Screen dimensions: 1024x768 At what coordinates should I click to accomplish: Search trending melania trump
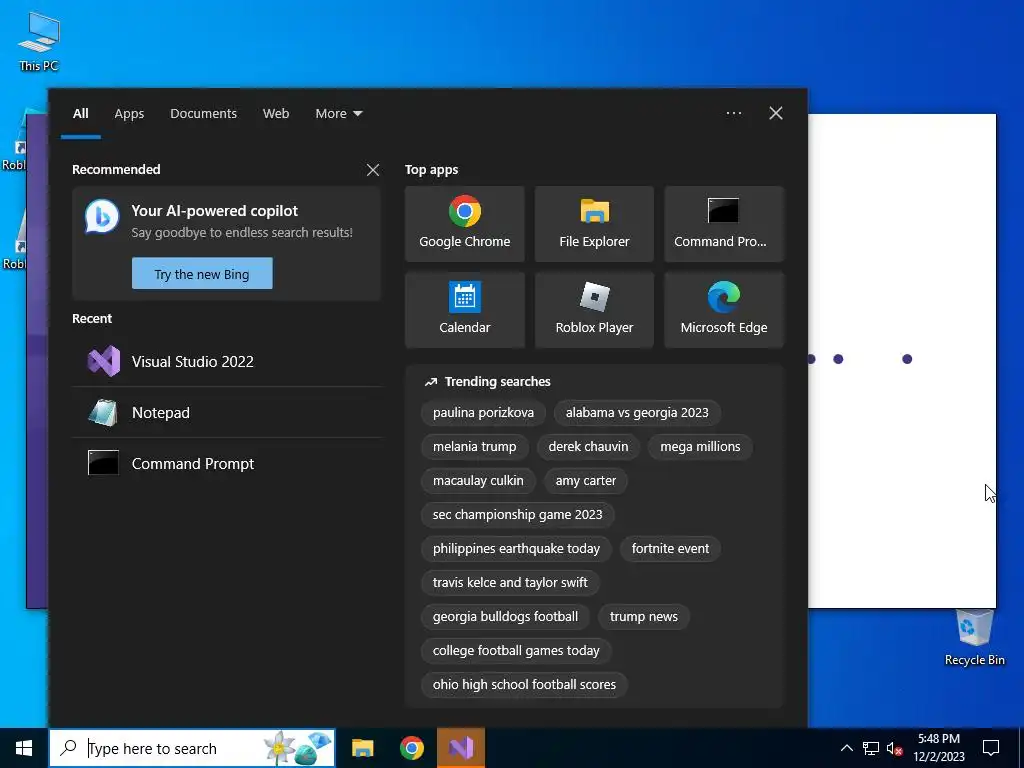(474, 447)
